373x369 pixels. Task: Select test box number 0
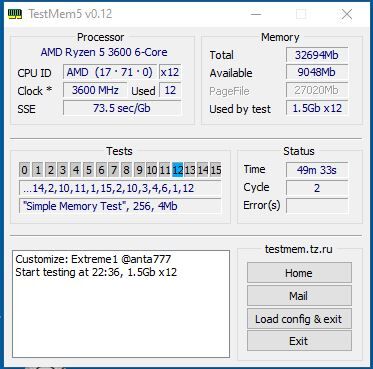(24, 170)
